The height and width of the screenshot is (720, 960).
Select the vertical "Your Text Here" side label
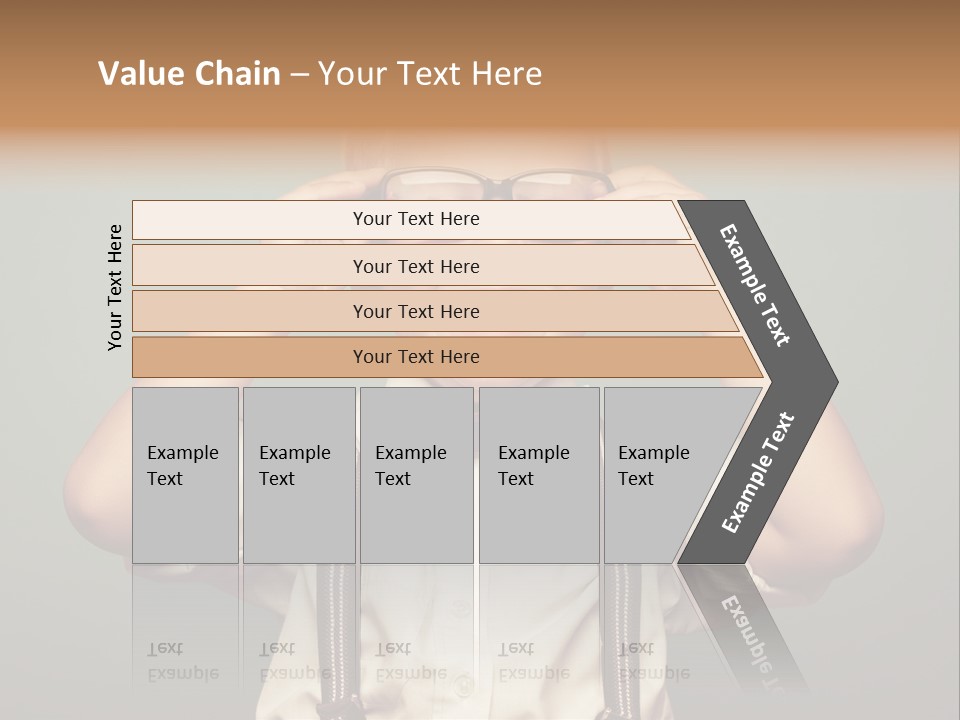(115, 287)
